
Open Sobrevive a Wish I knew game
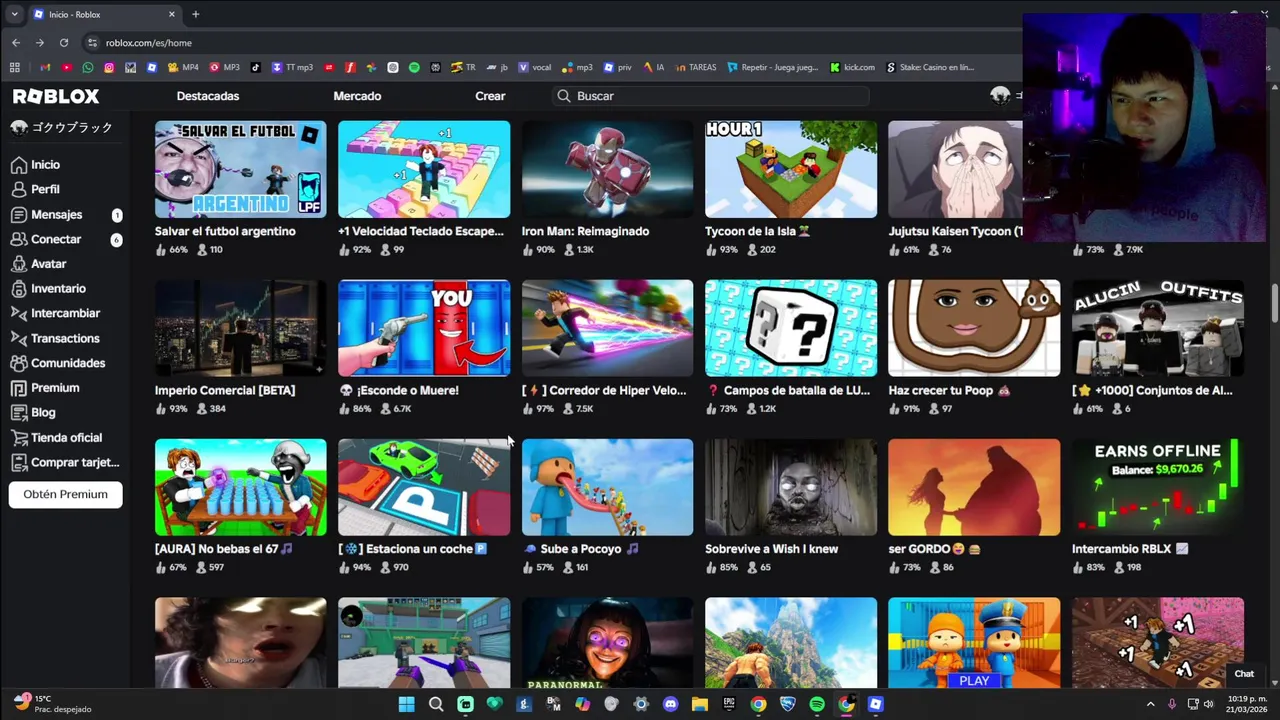click(x=791, y=487)
